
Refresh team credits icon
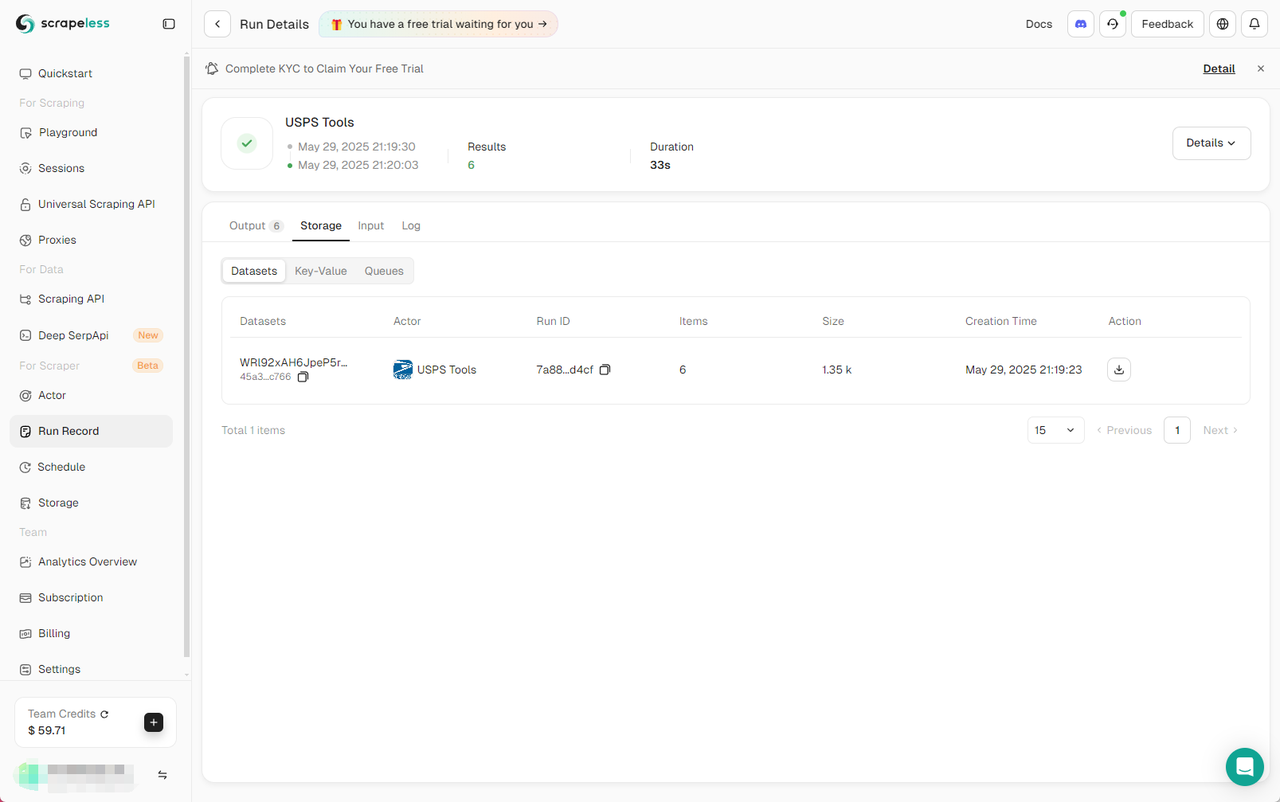point(105,714)
